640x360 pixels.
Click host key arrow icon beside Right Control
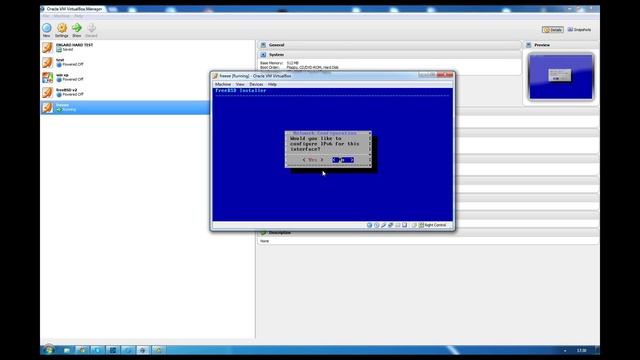point(422,225)
